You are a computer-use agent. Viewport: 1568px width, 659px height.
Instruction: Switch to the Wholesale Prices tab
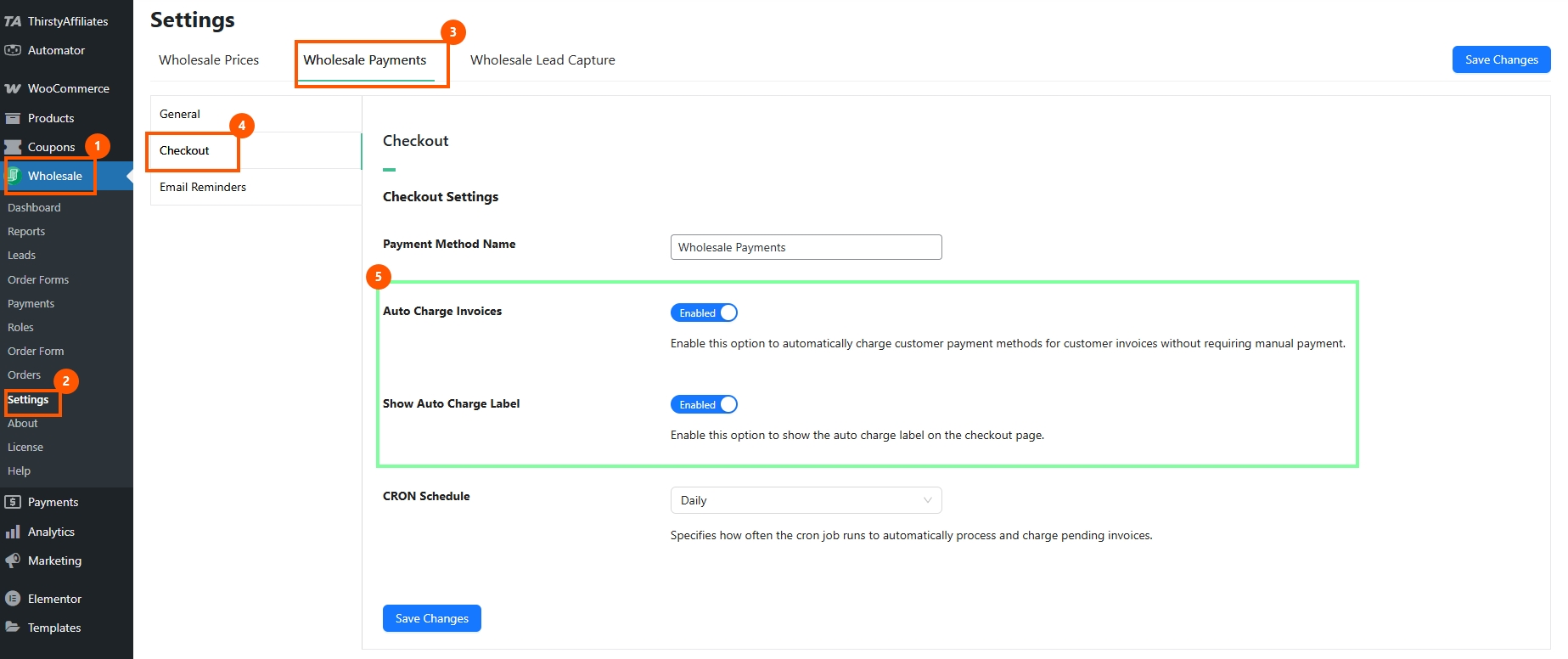209,60
